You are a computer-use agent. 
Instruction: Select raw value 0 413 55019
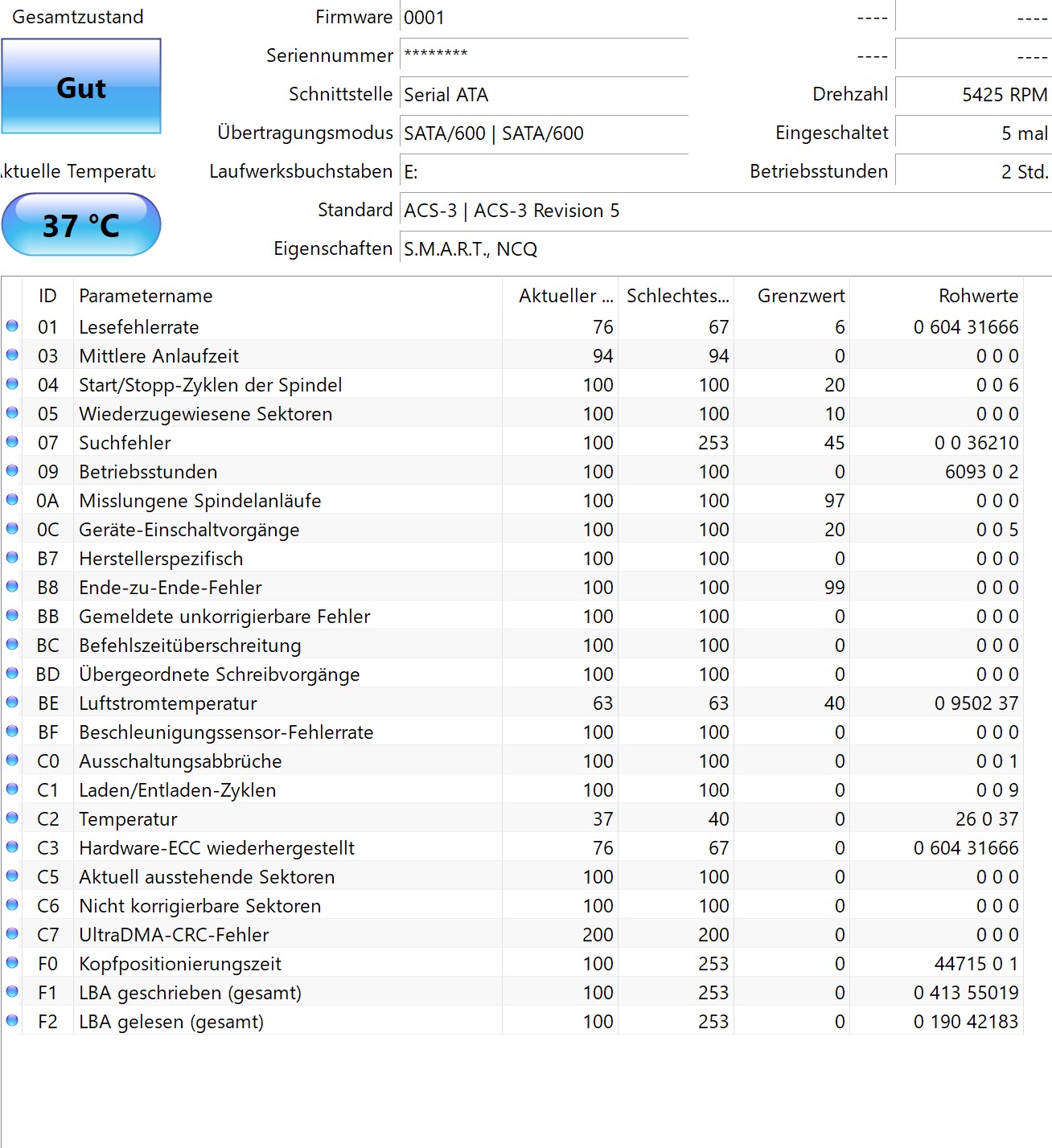point(966,993)
